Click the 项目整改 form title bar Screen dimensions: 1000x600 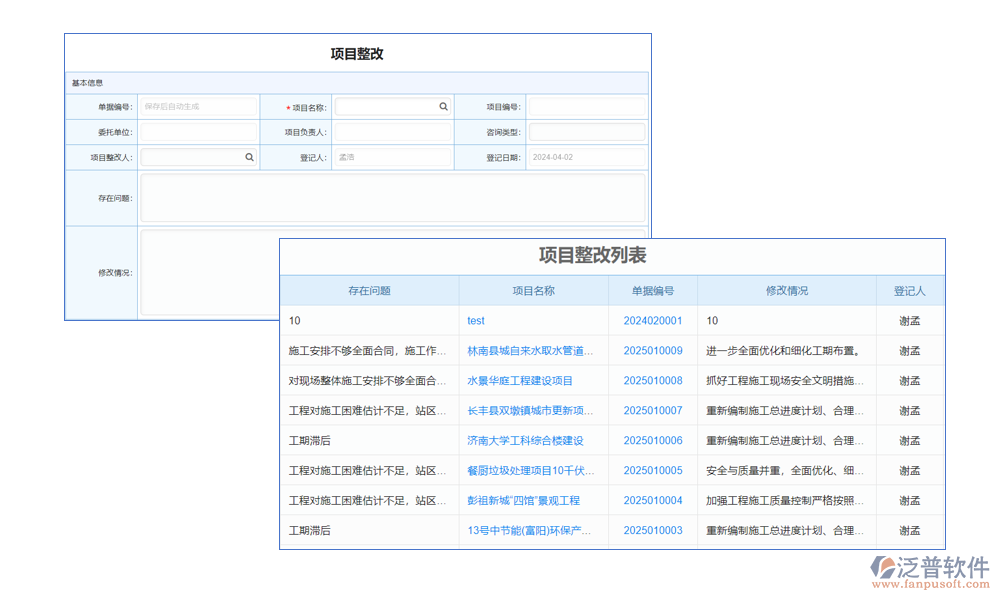(356, 53)
